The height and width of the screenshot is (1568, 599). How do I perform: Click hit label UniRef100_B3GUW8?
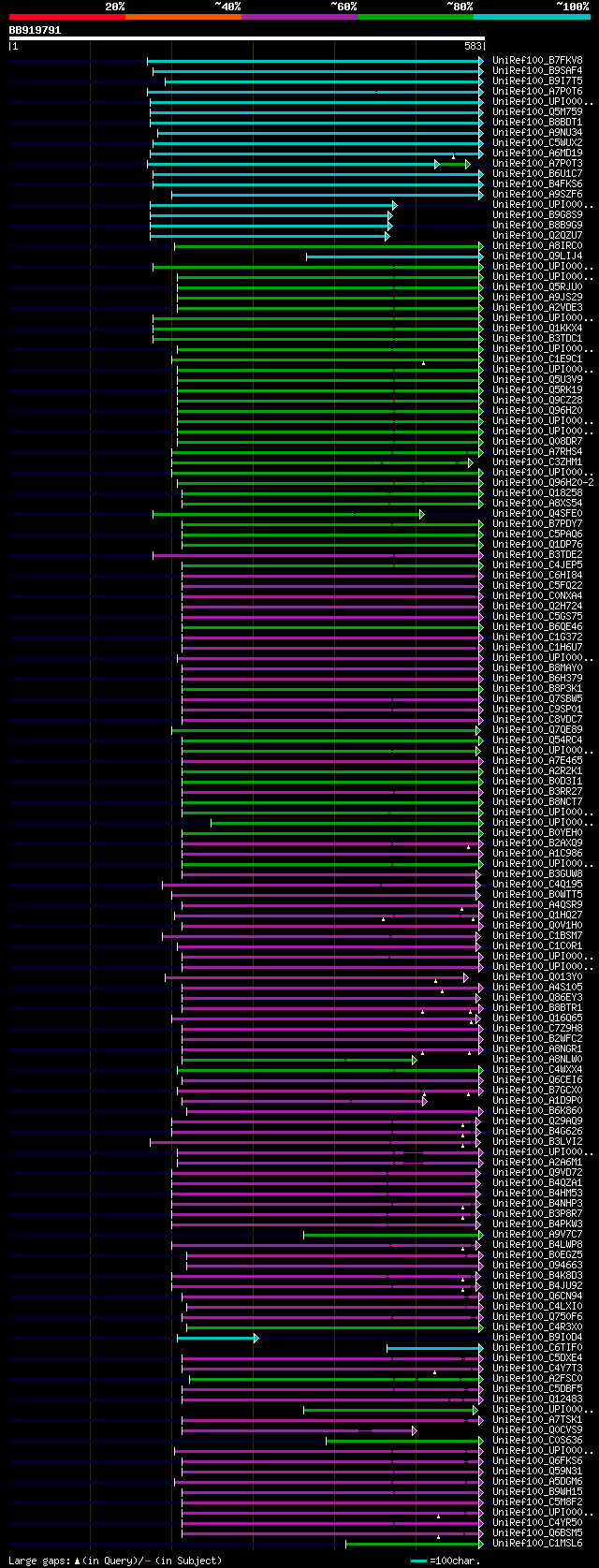tap(537, 873)
